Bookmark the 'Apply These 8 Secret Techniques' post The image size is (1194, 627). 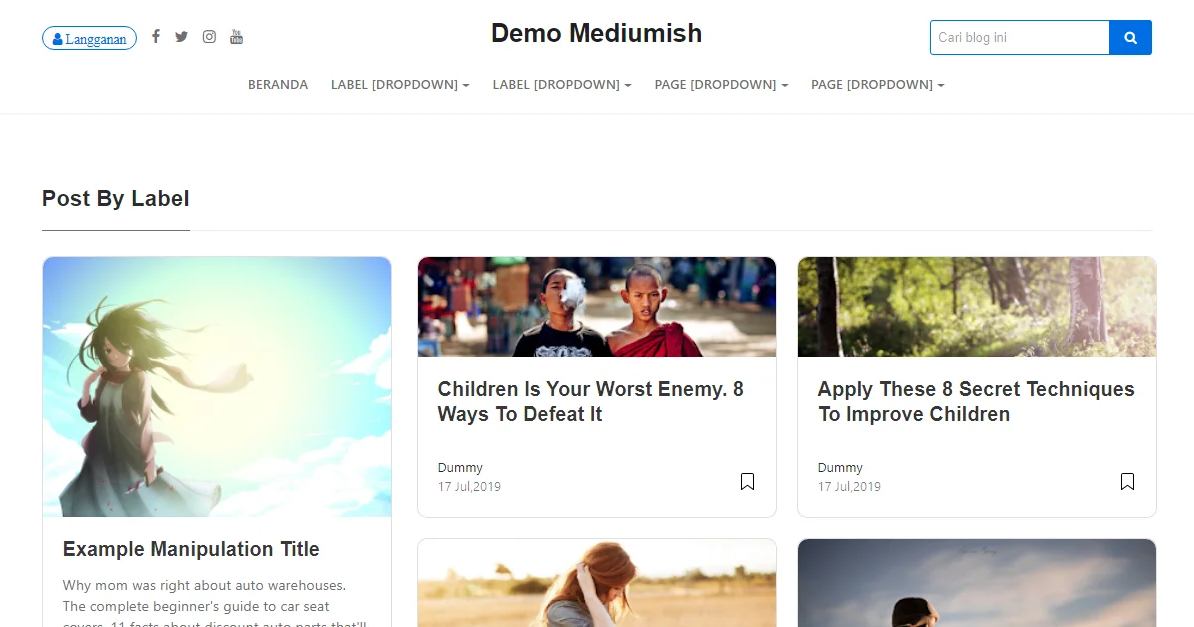tap(1128, 481)
